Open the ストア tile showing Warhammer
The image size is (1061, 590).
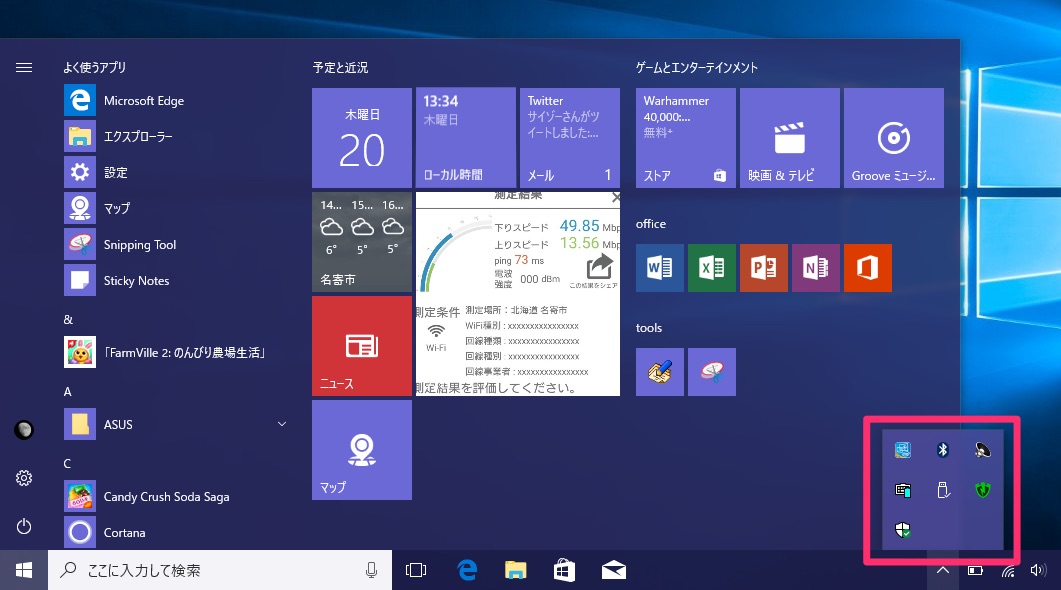[685, 138]
